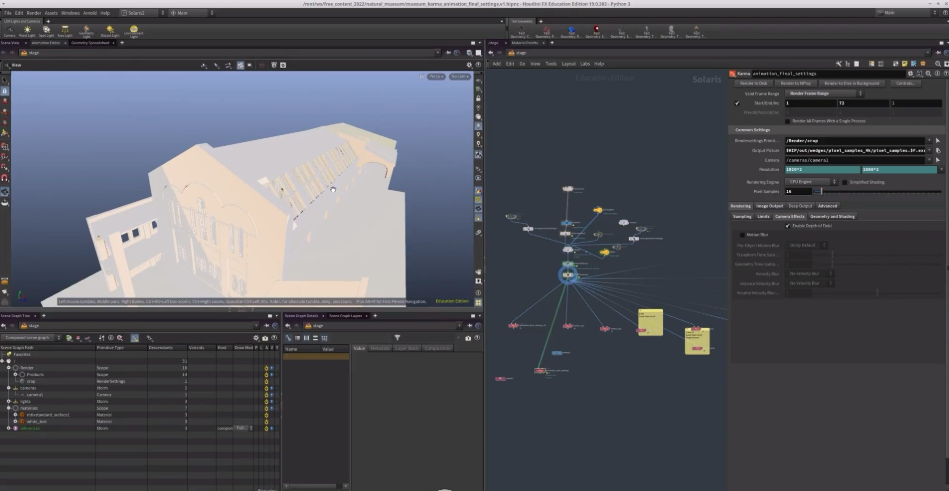949x491 pixels.
Task: Click the Render to Disk button
Action: point(754,83)
